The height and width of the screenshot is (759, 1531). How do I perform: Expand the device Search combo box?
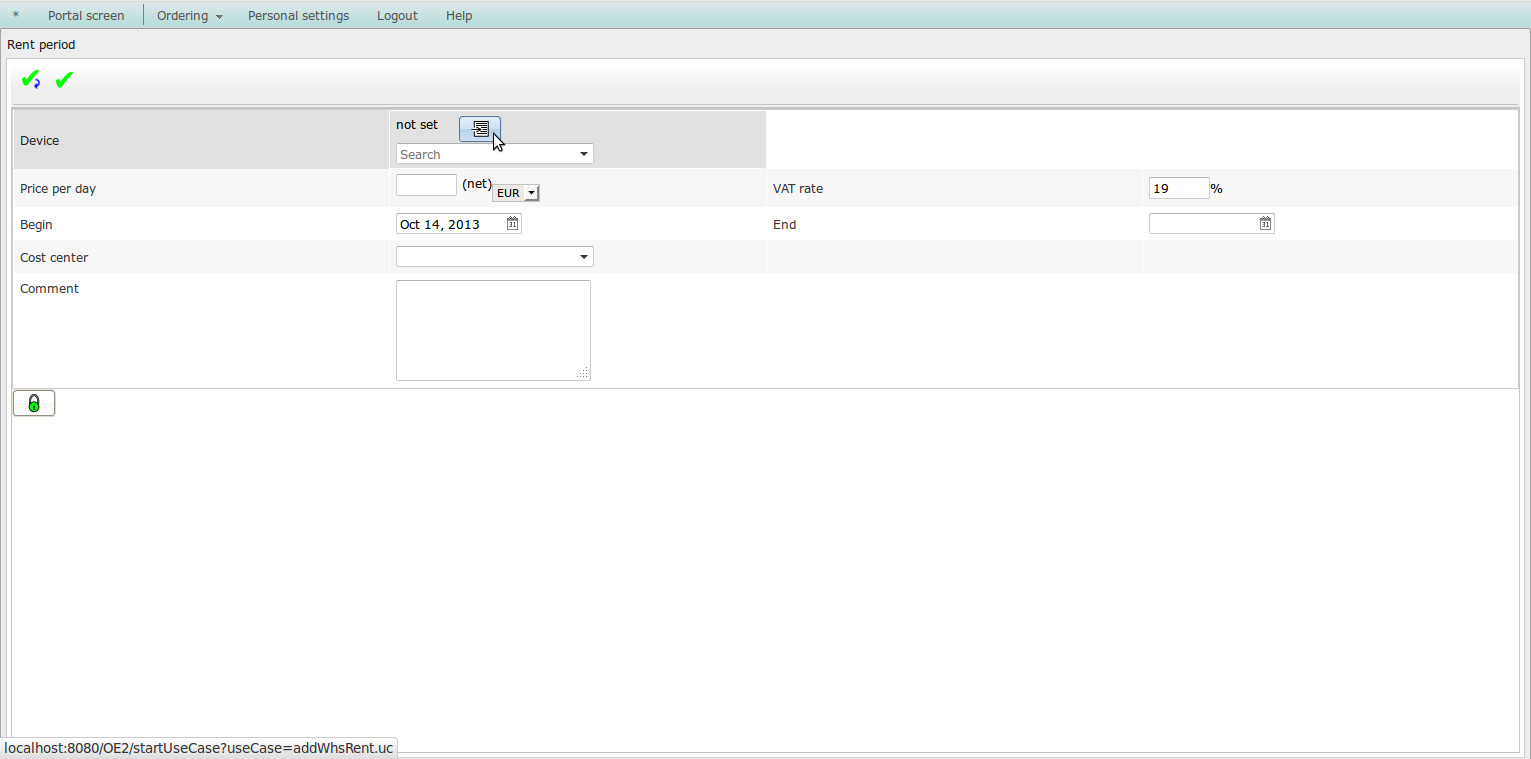(584, 154)
